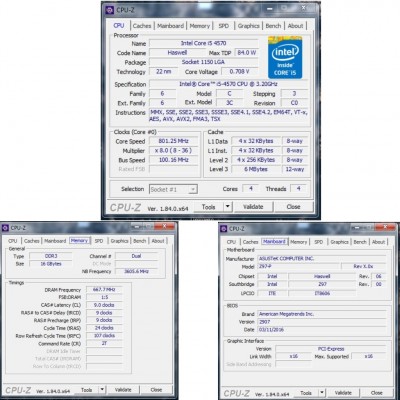Click Validate button in Mainboard window
Image resolution: width=400 pixels, height=400 pixels.
[343, 393]
